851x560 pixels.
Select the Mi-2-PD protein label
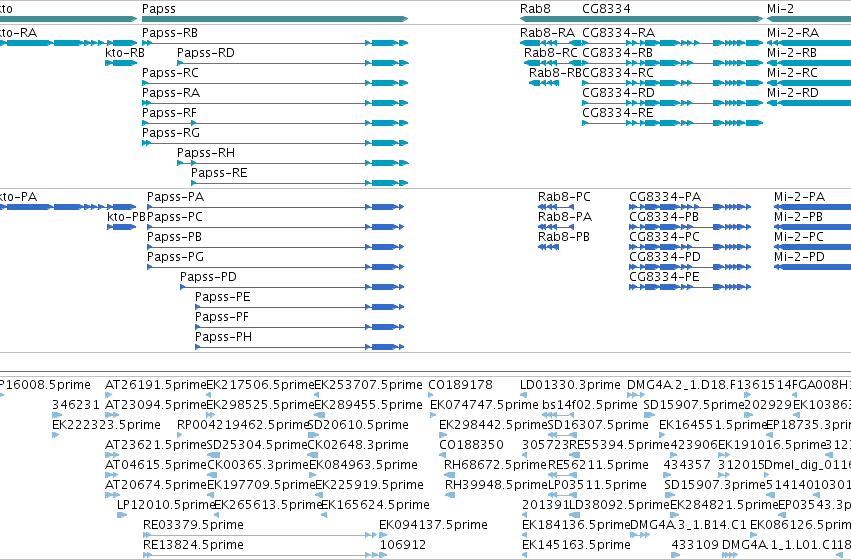point(799,257)
